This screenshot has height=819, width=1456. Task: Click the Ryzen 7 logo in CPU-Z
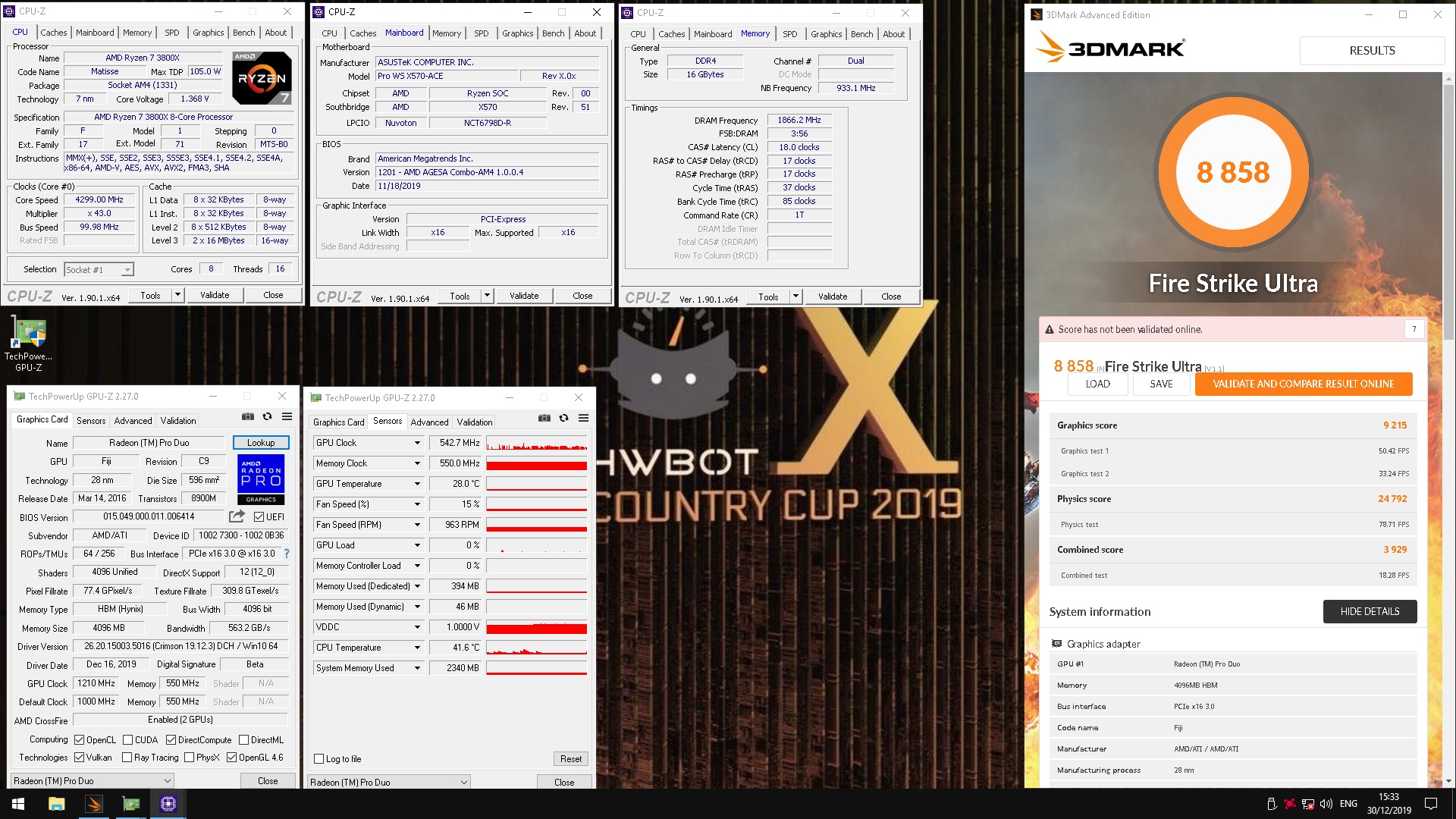[x=262, y=78]
